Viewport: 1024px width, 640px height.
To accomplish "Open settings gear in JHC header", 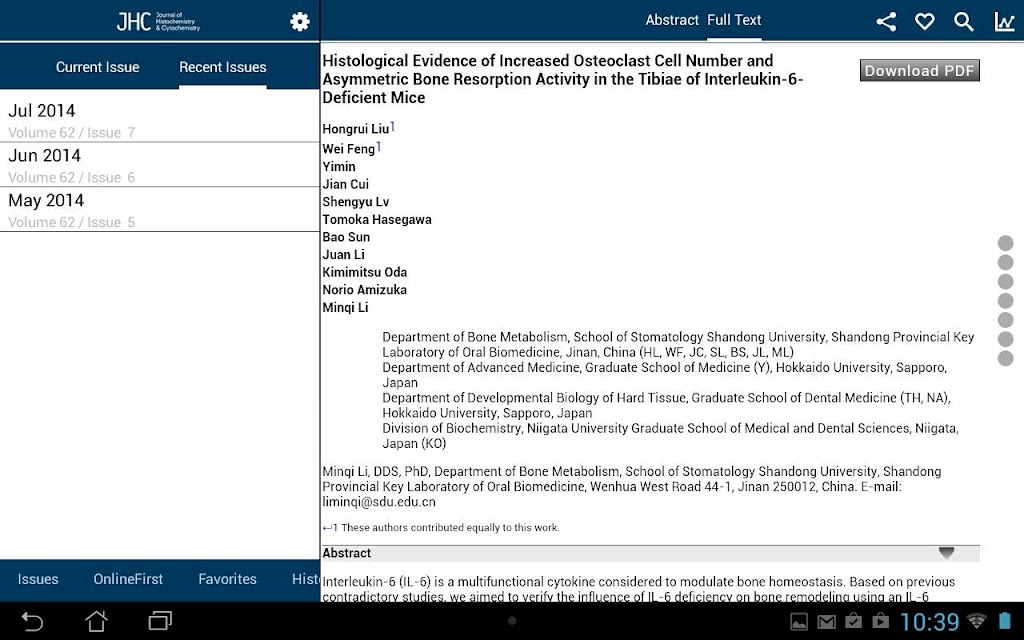I will (x=300, y=22).
